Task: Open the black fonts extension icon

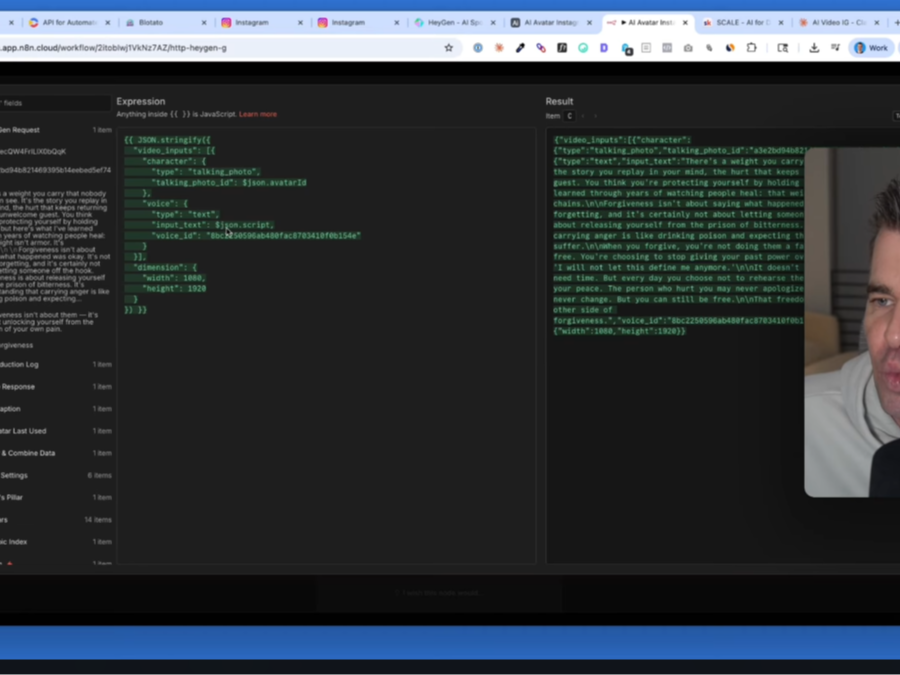Action: tap(562, 48)
